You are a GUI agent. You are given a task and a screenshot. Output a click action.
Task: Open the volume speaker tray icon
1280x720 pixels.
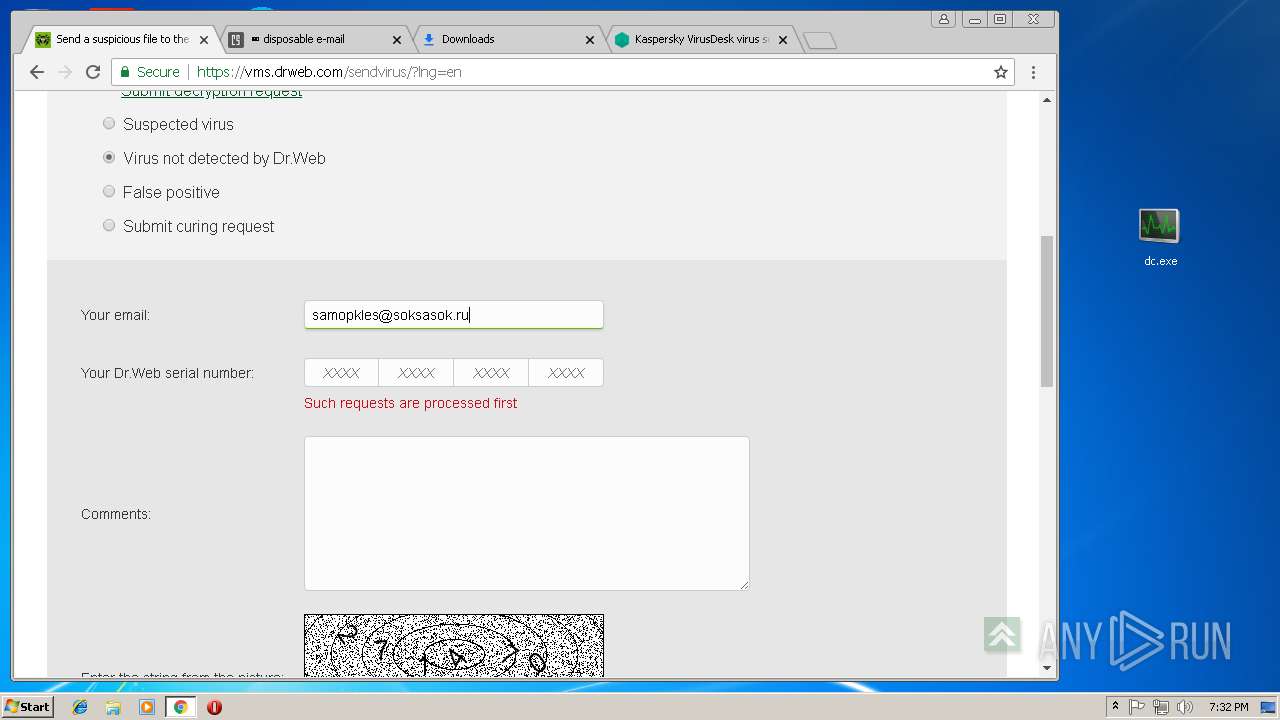coord(1185,707)
